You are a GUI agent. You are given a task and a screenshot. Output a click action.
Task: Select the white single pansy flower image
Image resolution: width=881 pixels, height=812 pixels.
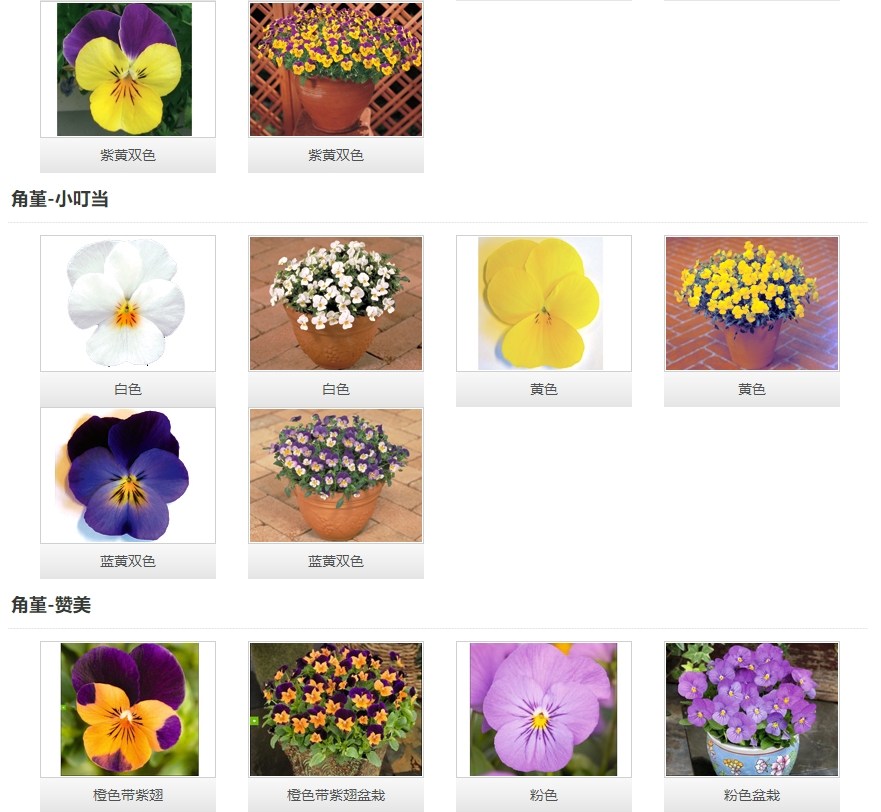click(127, 303)
